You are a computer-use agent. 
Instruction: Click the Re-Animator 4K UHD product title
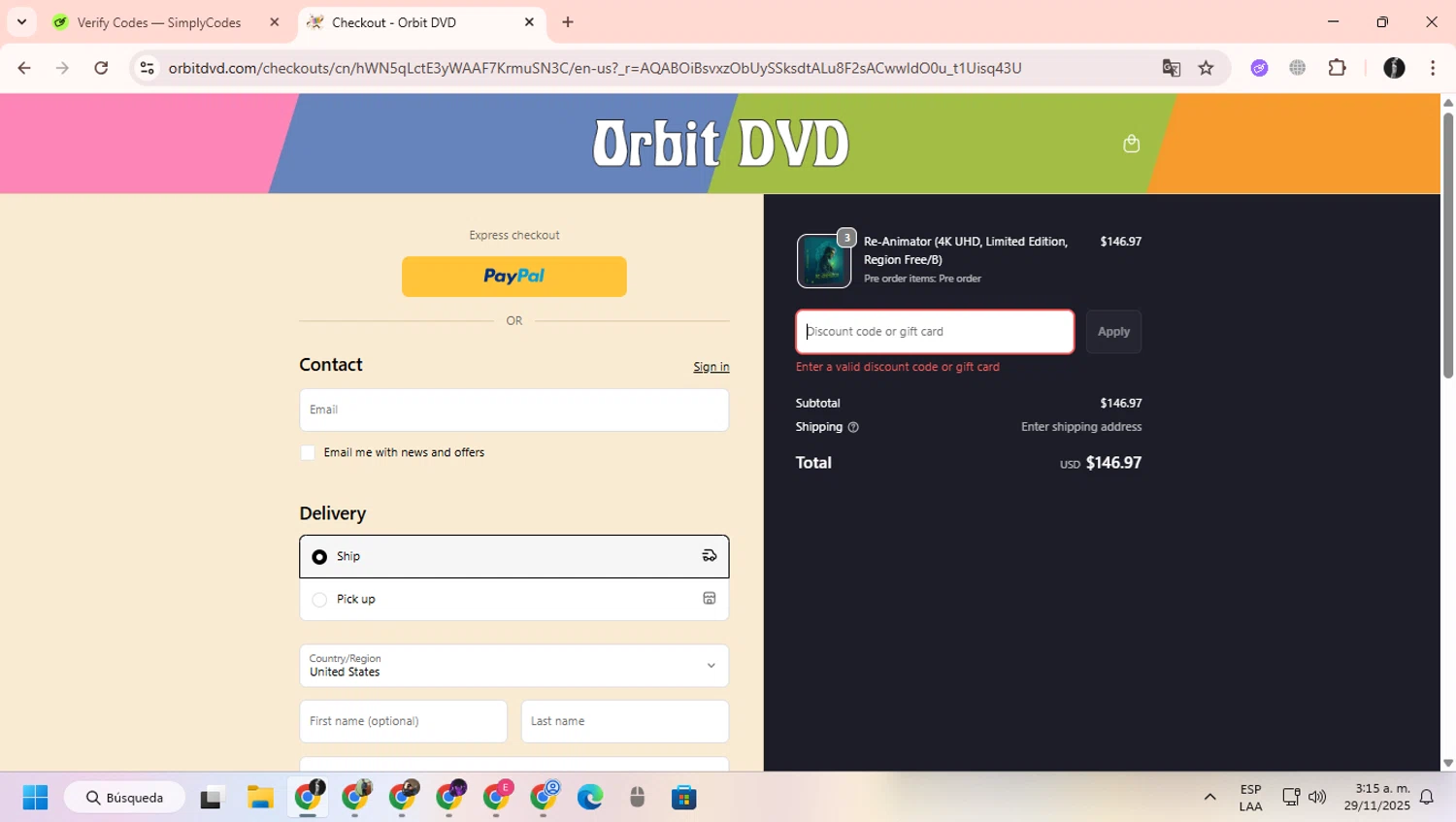coord(966,250)
